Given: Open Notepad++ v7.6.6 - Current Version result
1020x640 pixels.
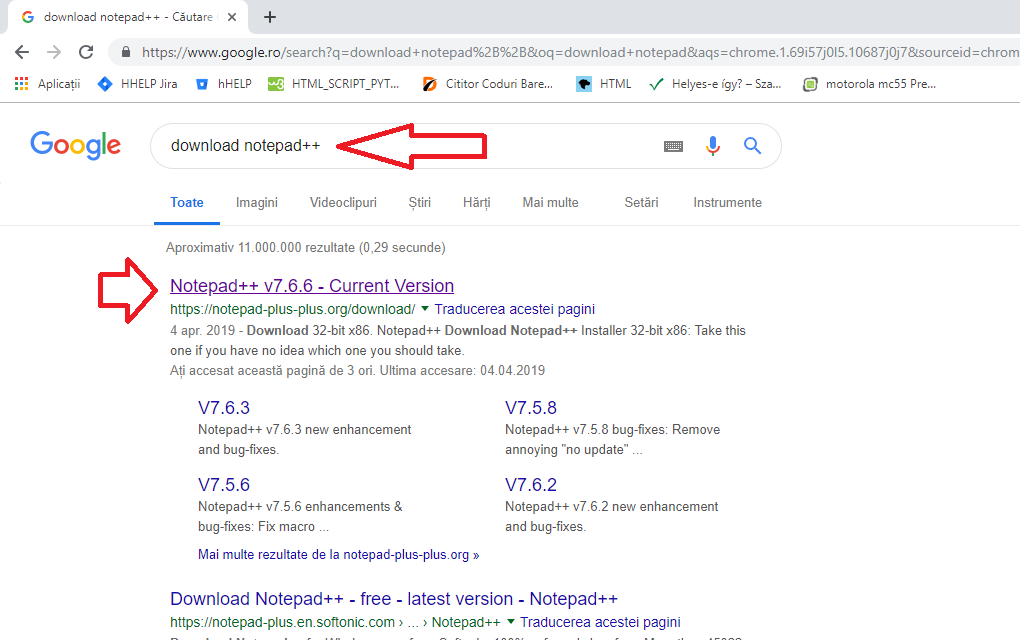Looking at the screenshot, I should coord(312,286).
